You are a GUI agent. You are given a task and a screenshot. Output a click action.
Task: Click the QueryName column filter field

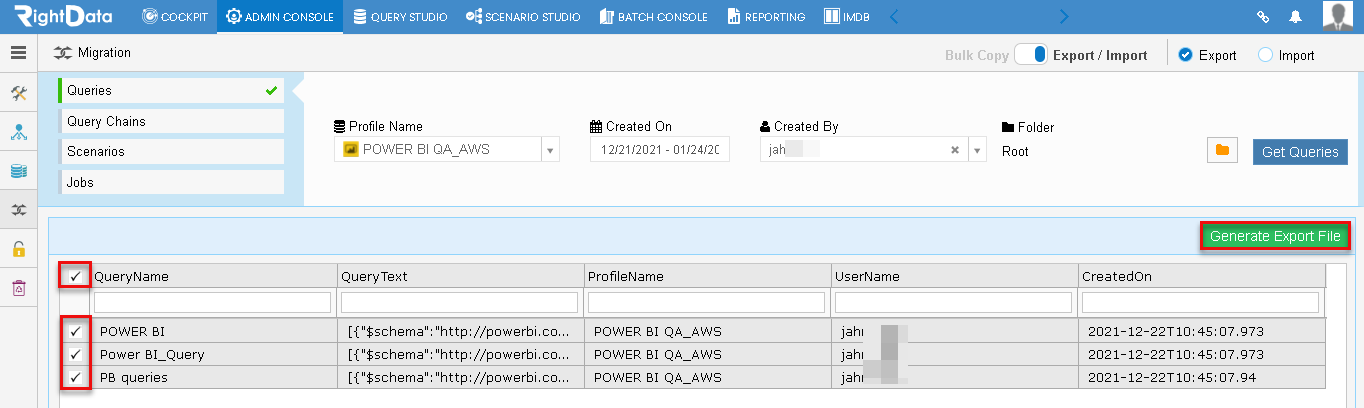pyautogui.click(x=212, y=302)
